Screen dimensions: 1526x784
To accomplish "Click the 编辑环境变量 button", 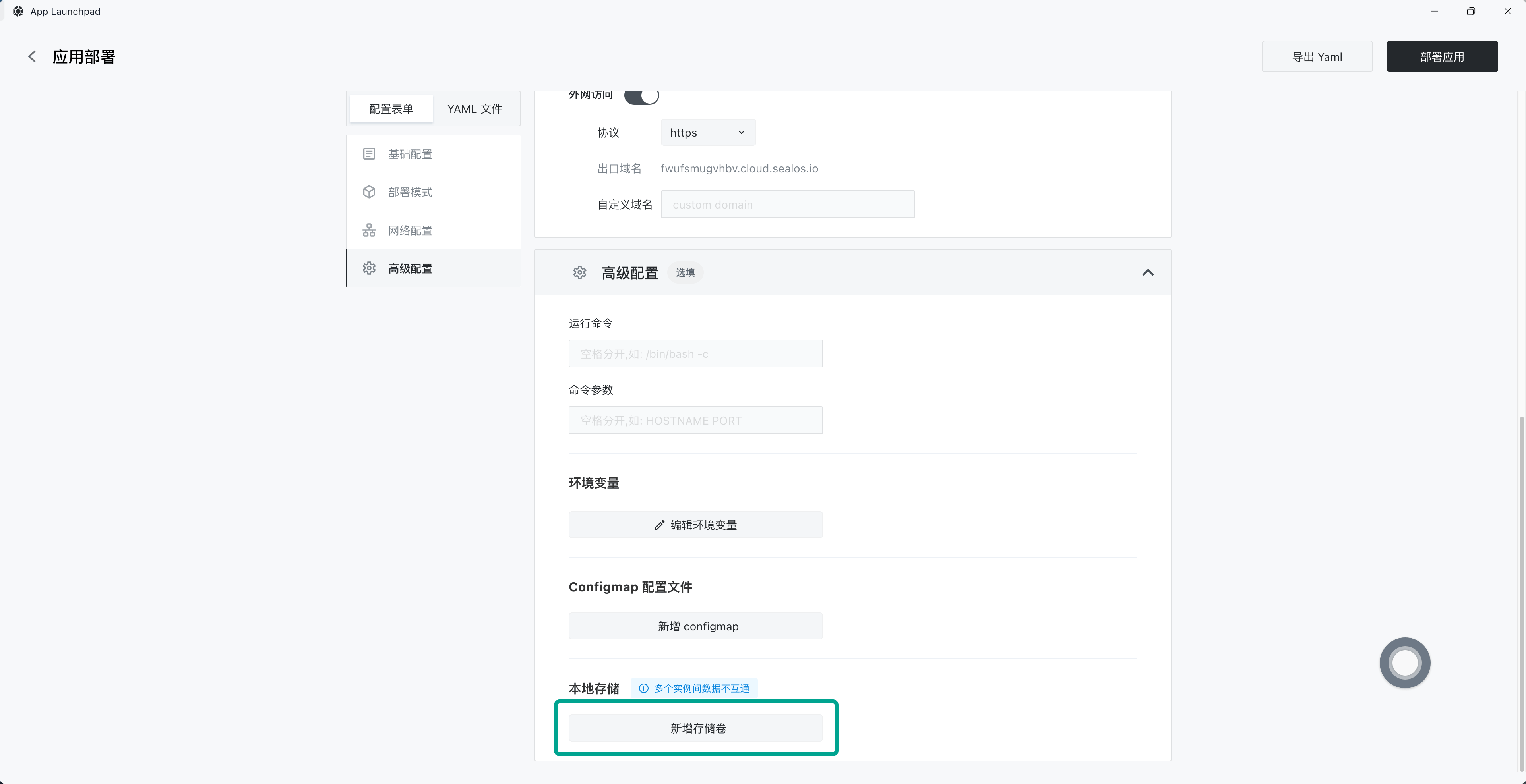I will tap(695, 525).
